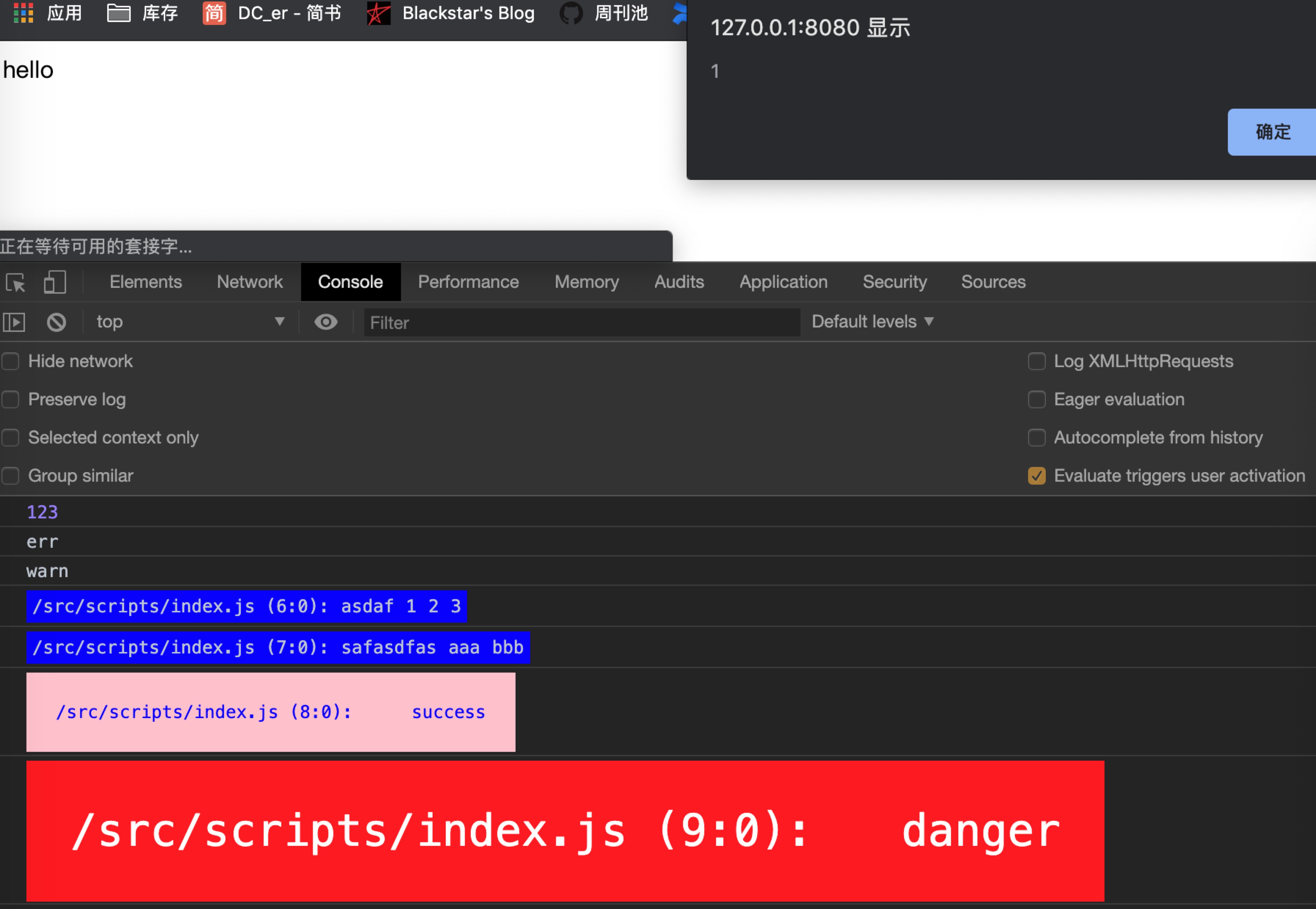
Task: Enable the Eager evaluation checkbox
Action: tap(1036, 399)
